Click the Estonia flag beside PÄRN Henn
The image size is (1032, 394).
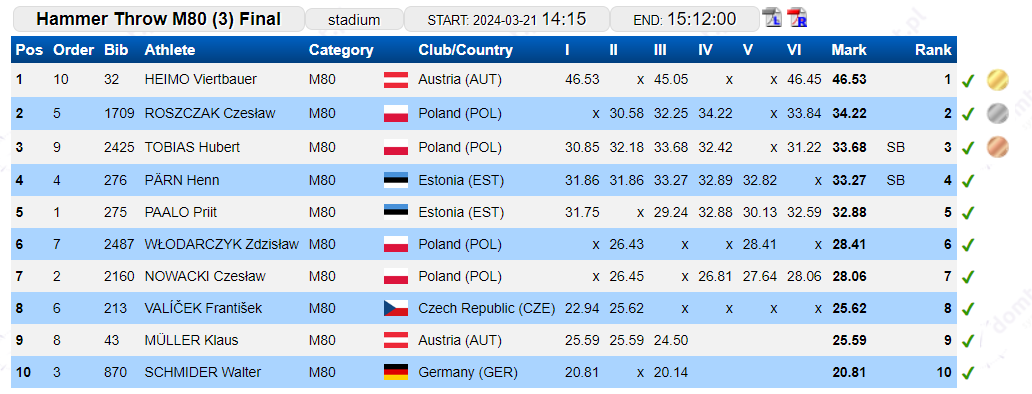[396, 180]
